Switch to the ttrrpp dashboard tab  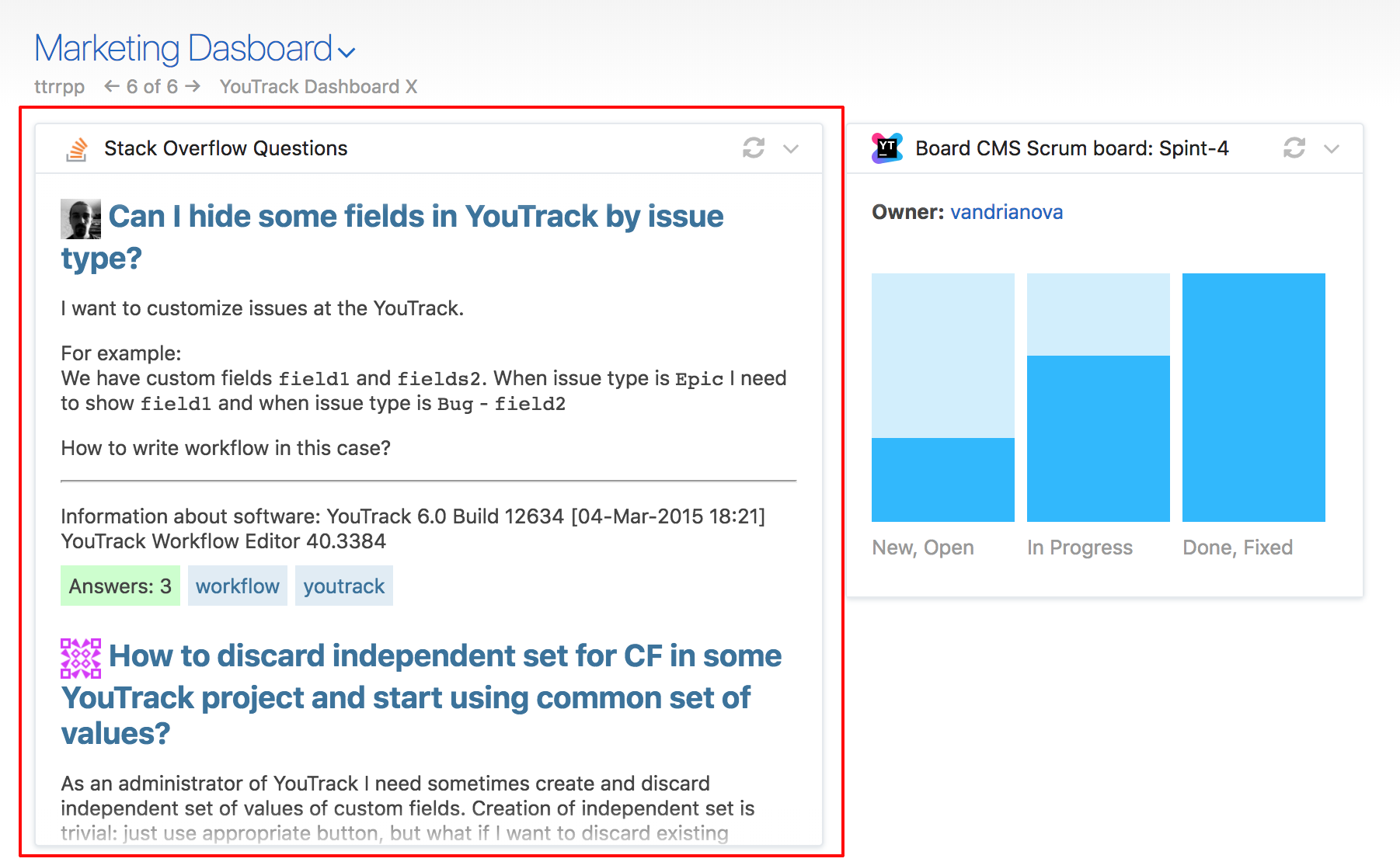point(60,86)
